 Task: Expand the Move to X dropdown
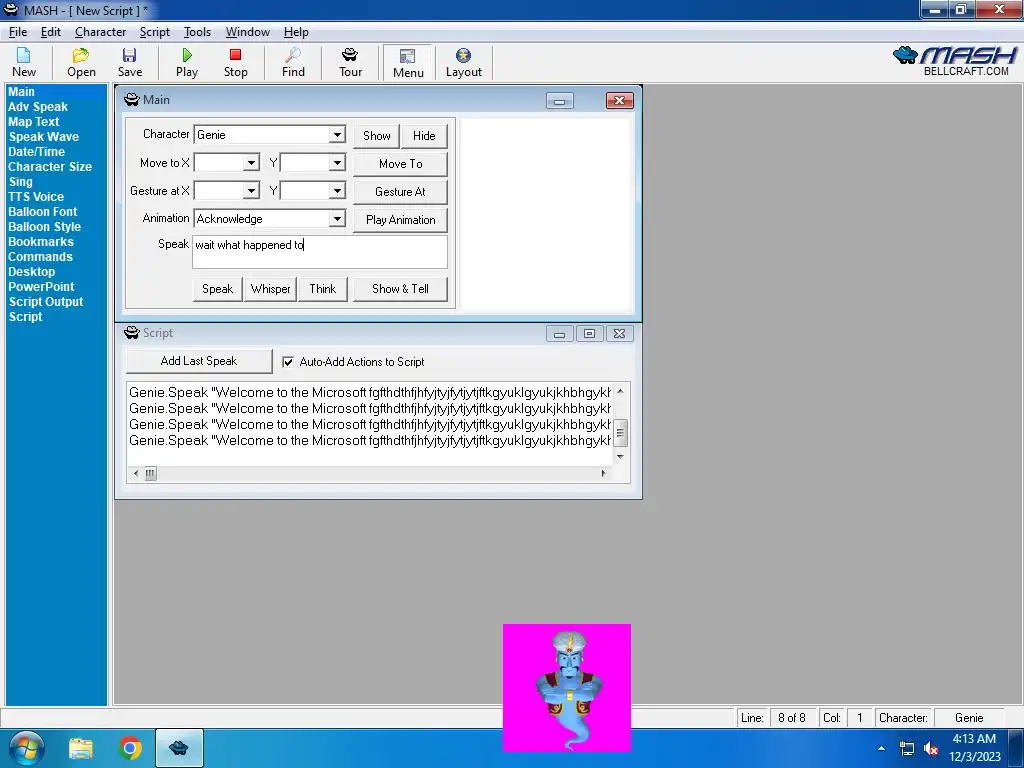(251, 163)
